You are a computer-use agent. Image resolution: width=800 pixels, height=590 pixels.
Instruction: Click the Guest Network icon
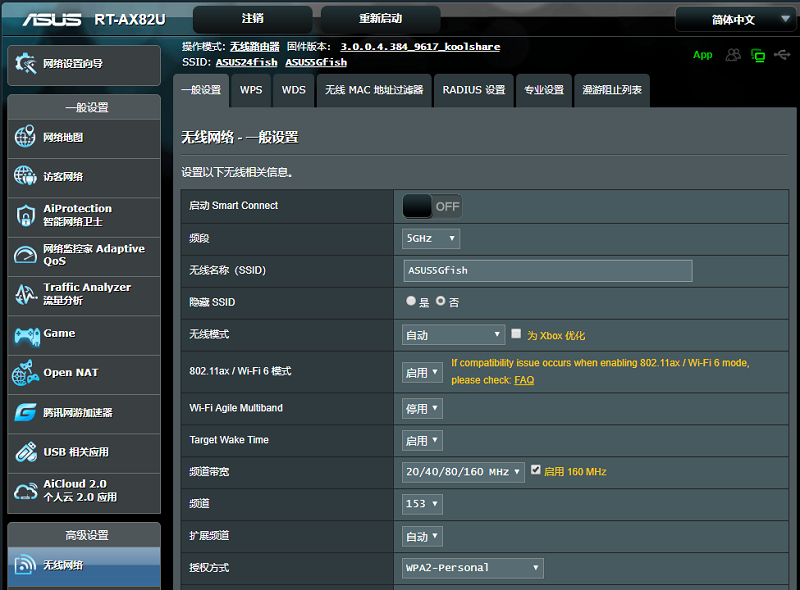pos(25,176)
